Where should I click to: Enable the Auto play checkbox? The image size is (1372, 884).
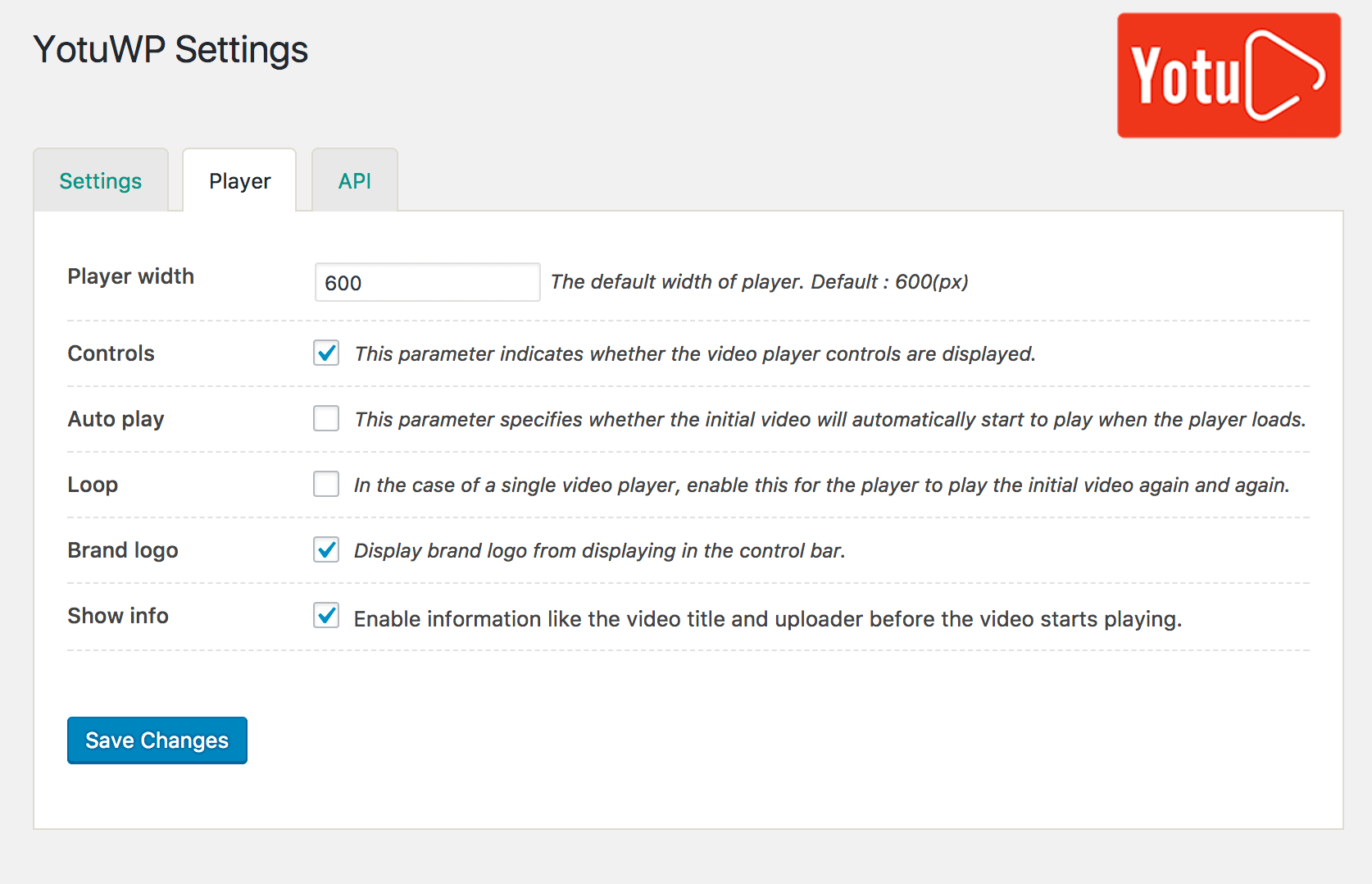tap(326, 419)
